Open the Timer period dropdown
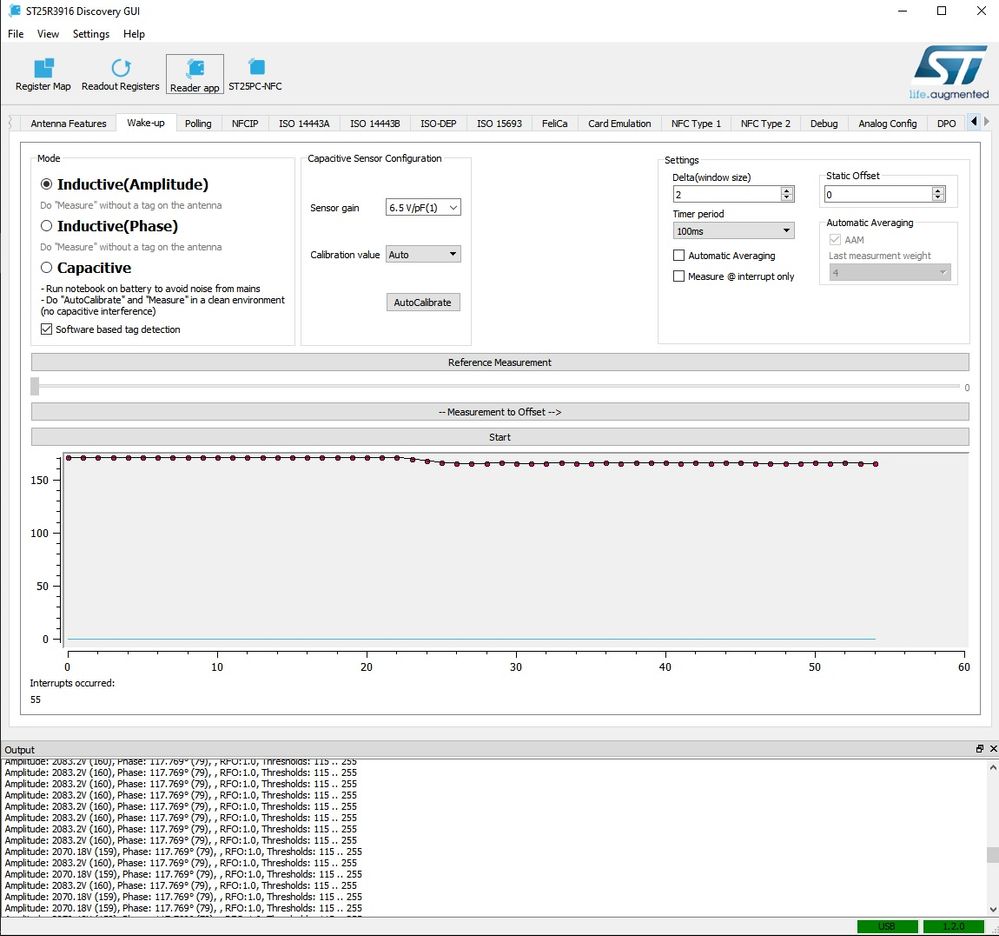This screenshot has width=999, height=936. tap(733, 231)
